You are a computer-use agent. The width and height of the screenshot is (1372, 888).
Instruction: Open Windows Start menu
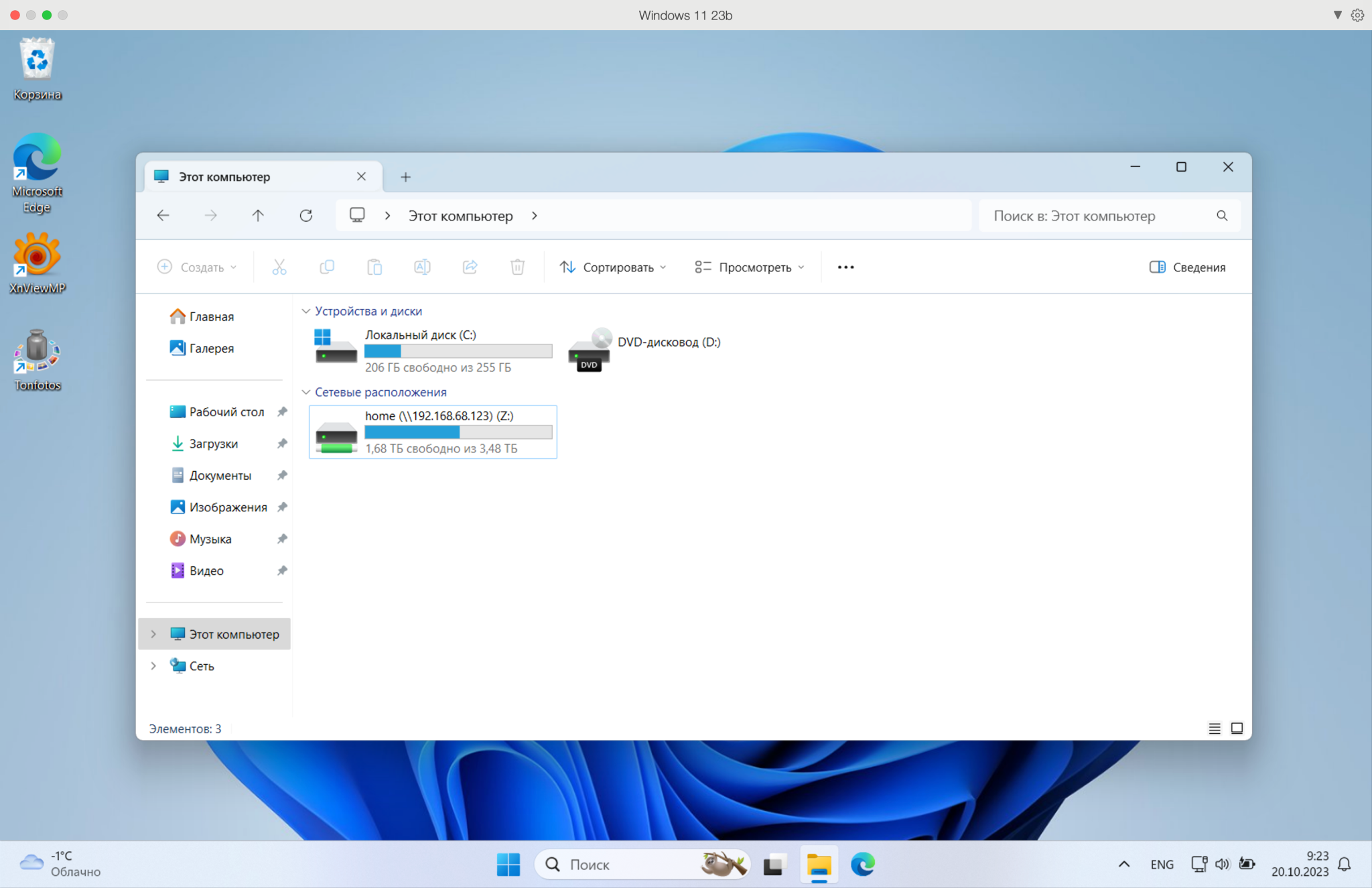(508, 865)
